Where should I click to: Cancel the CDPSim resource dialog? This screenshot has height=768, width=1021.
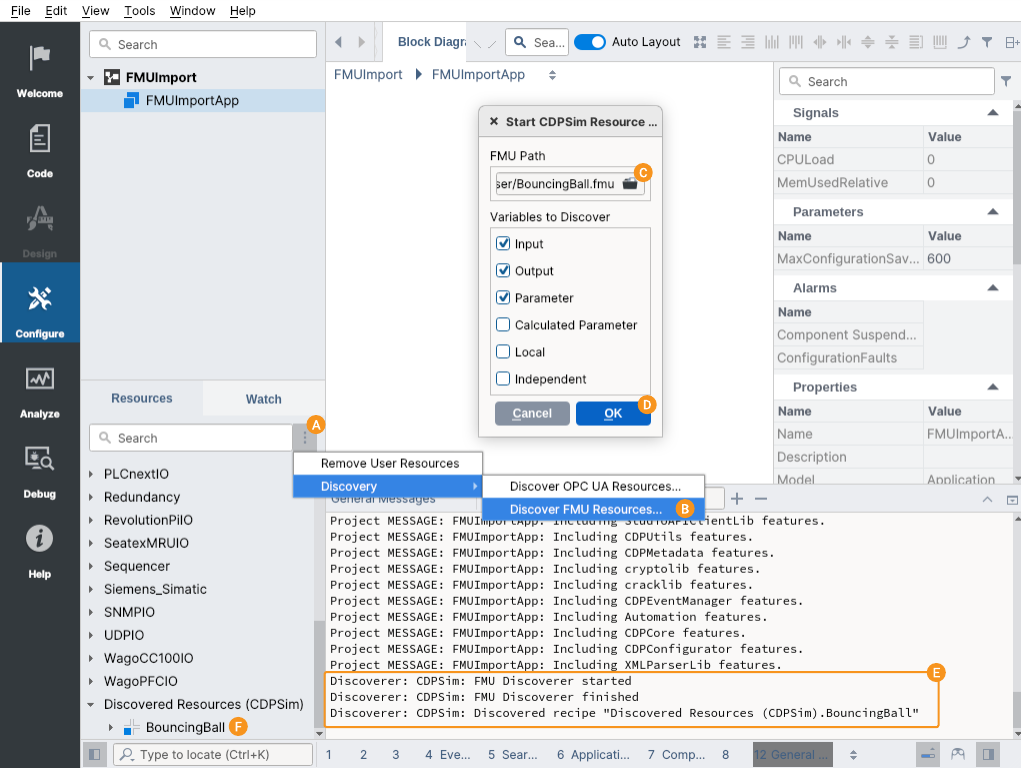532,413
